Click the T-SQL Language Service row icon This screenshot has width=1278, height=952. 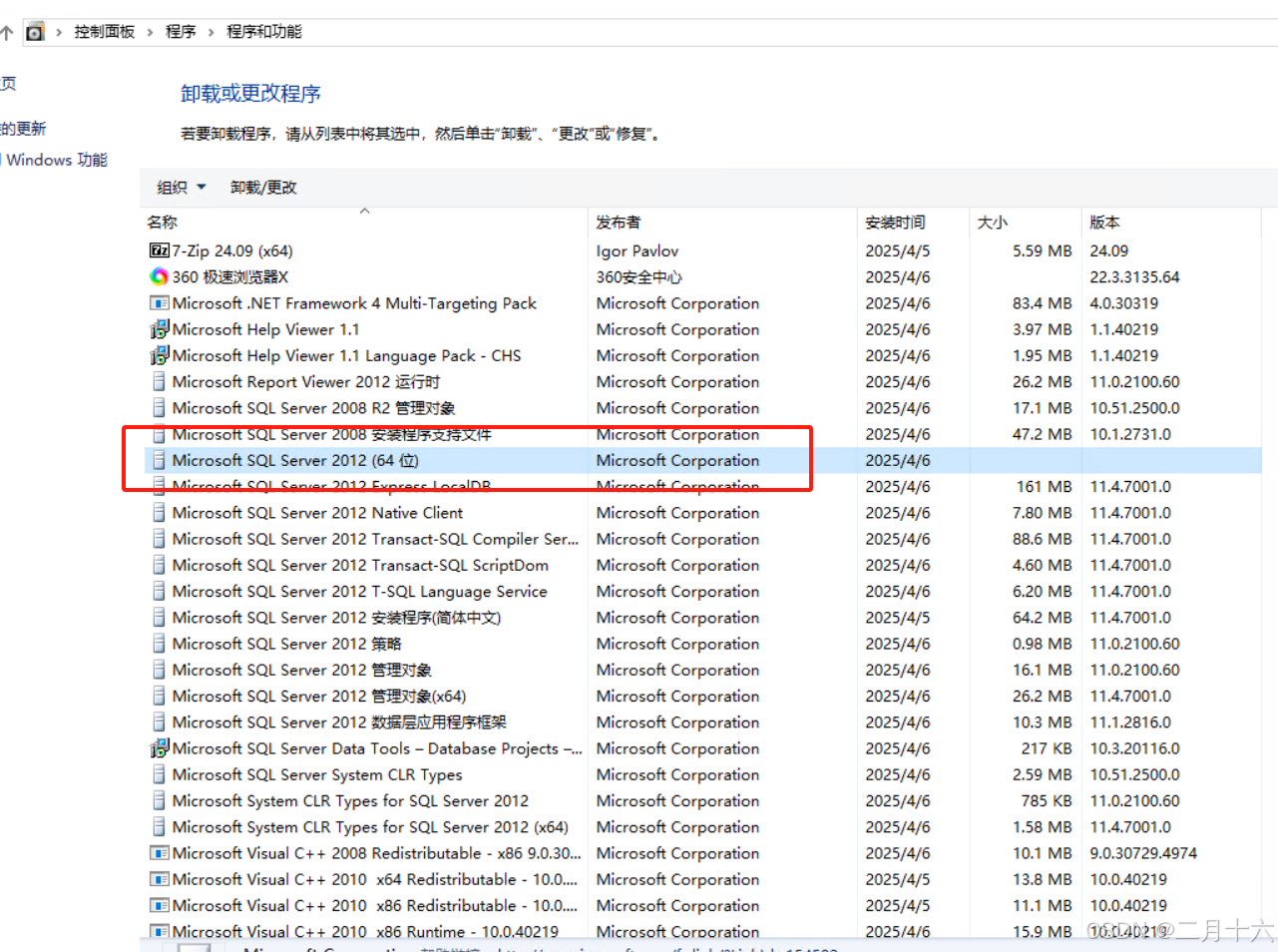(159, 591)
